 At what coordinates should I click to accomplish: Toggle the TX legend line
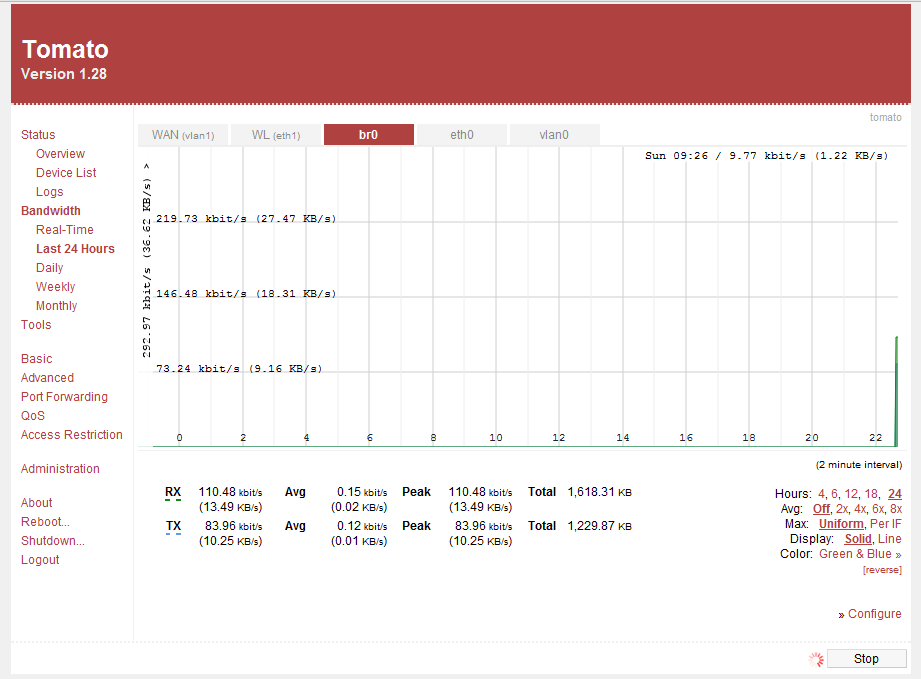pos(173,526)
